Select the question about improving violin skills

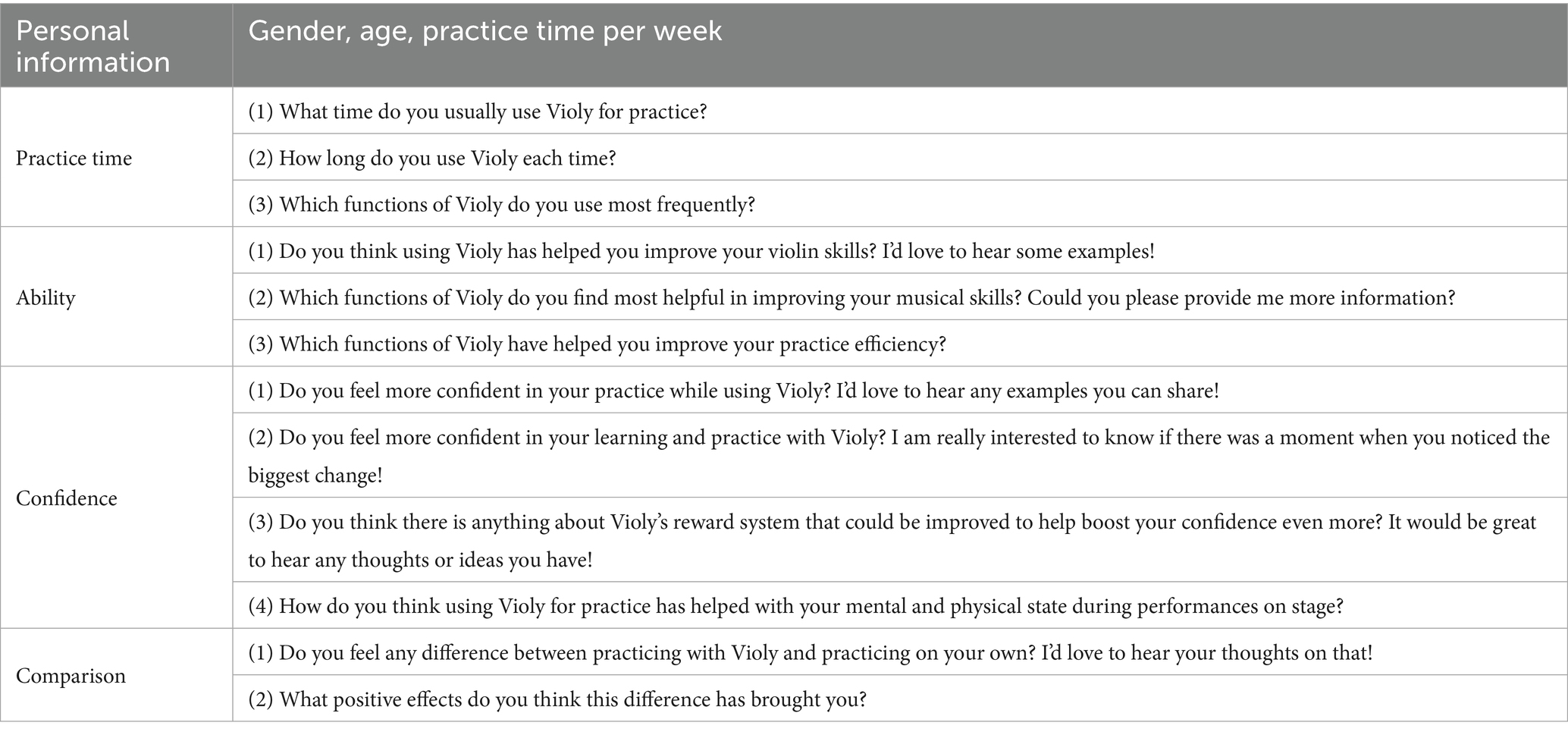[701, 251]
